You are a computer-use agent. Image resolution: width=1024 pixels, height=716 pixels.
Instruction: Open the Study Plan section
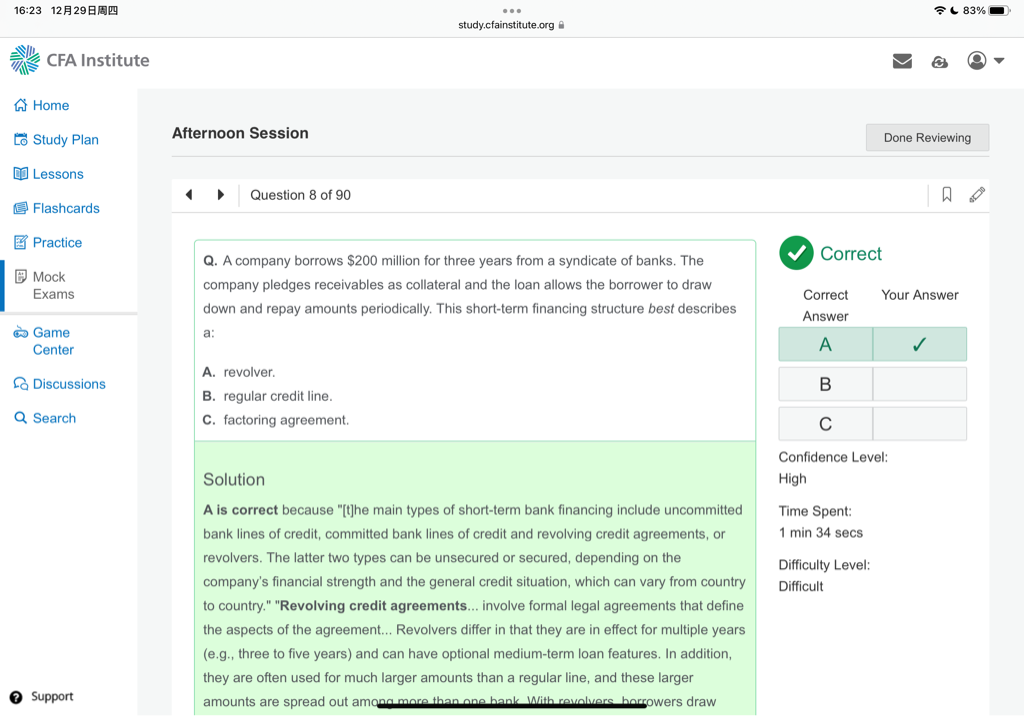pos(65,140)
